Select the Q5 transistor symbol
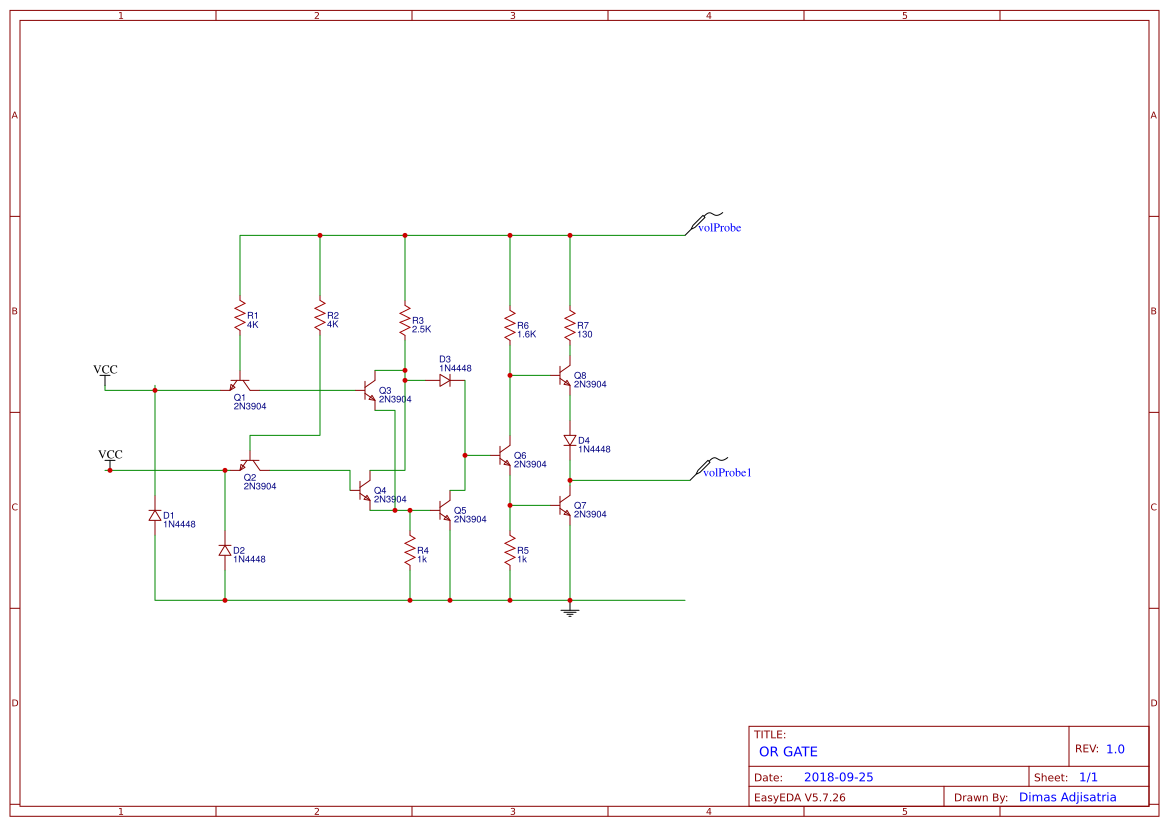 click(445, 510)
